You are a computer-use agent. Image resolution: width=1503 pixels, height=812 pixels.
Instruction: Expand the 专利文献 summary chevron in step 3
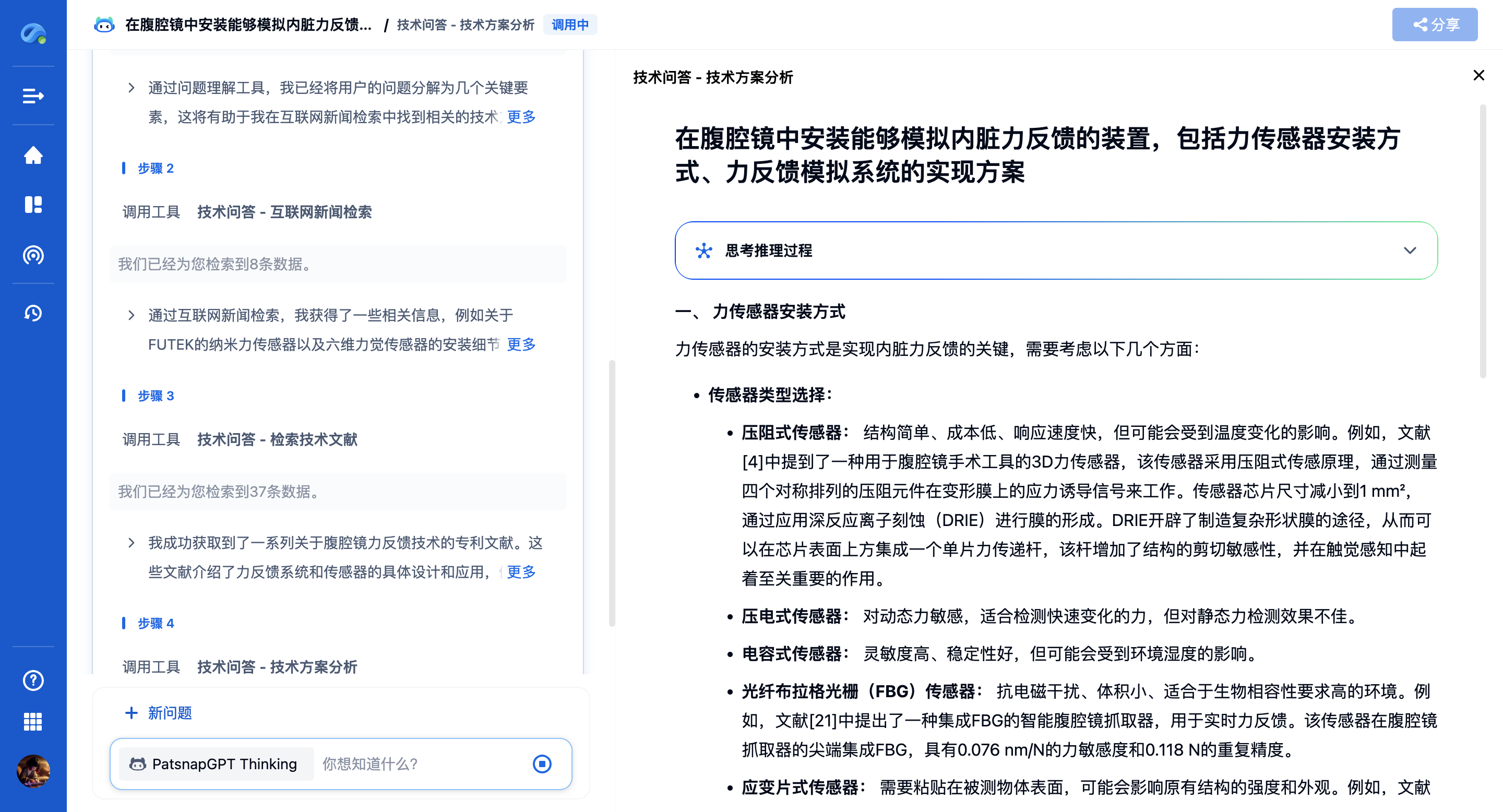132,543
